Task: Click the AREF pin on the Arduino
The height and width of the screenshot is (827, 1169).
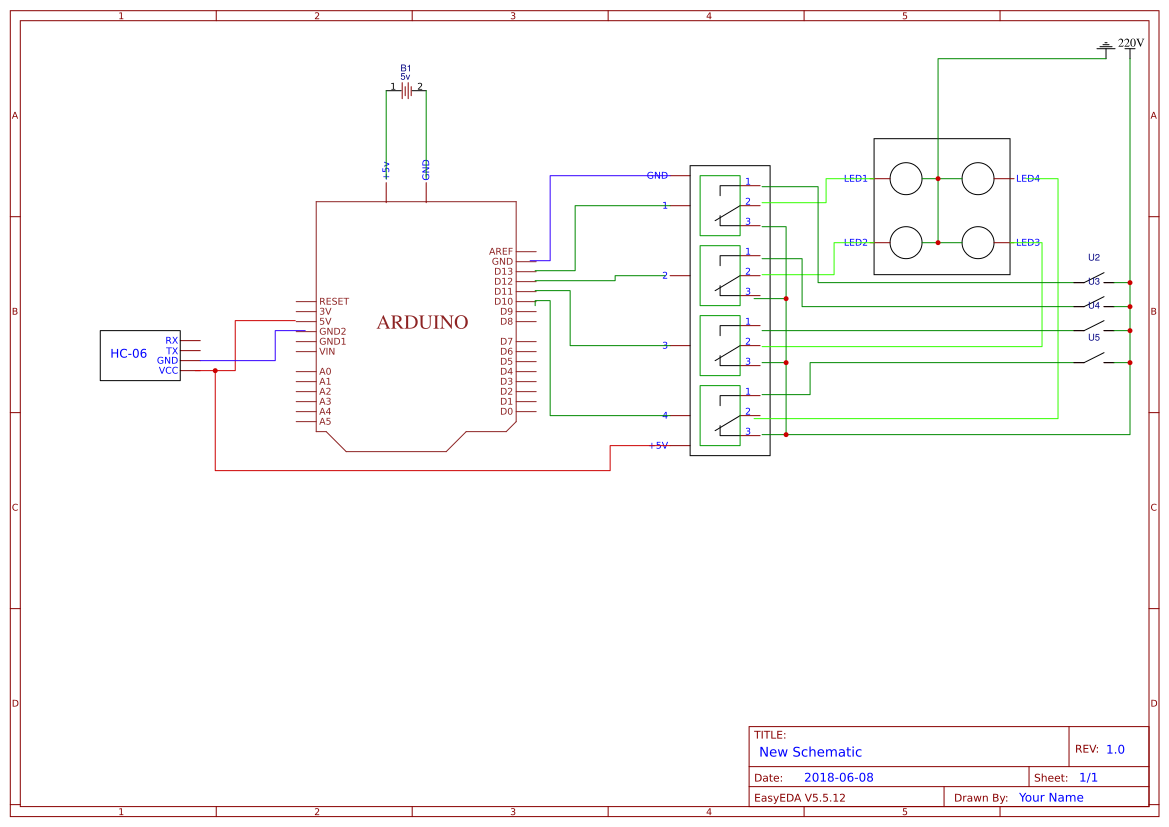Action: click(x=500, y=251)
